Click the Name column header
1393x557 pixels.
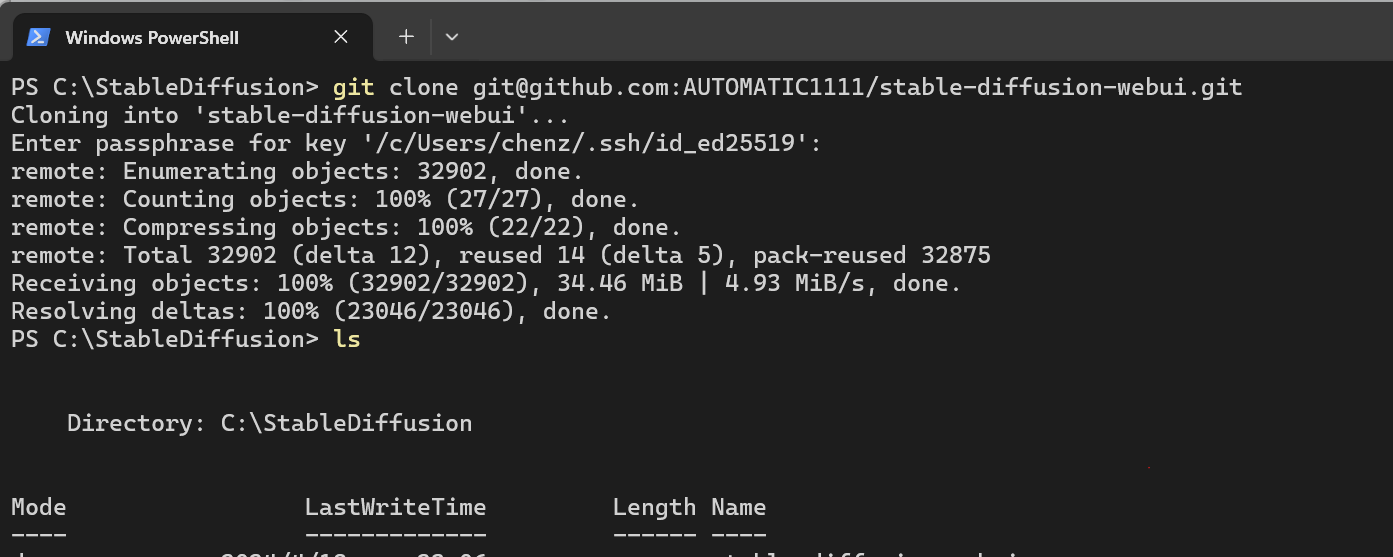point(739,507)
